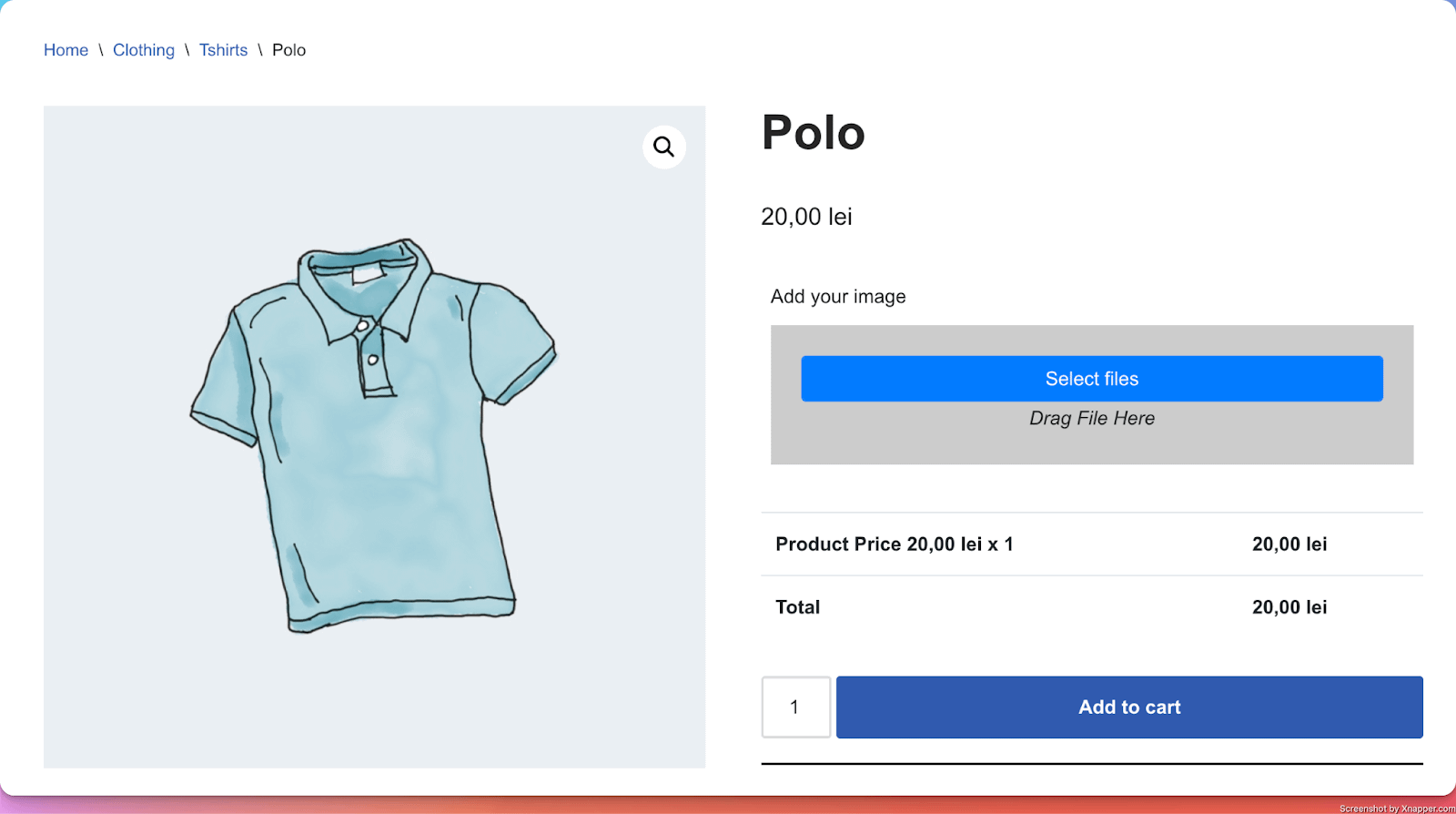Click the Product Price row amount value
The width and height of the screenshot is (1456, 814).
click(1289, 544)
